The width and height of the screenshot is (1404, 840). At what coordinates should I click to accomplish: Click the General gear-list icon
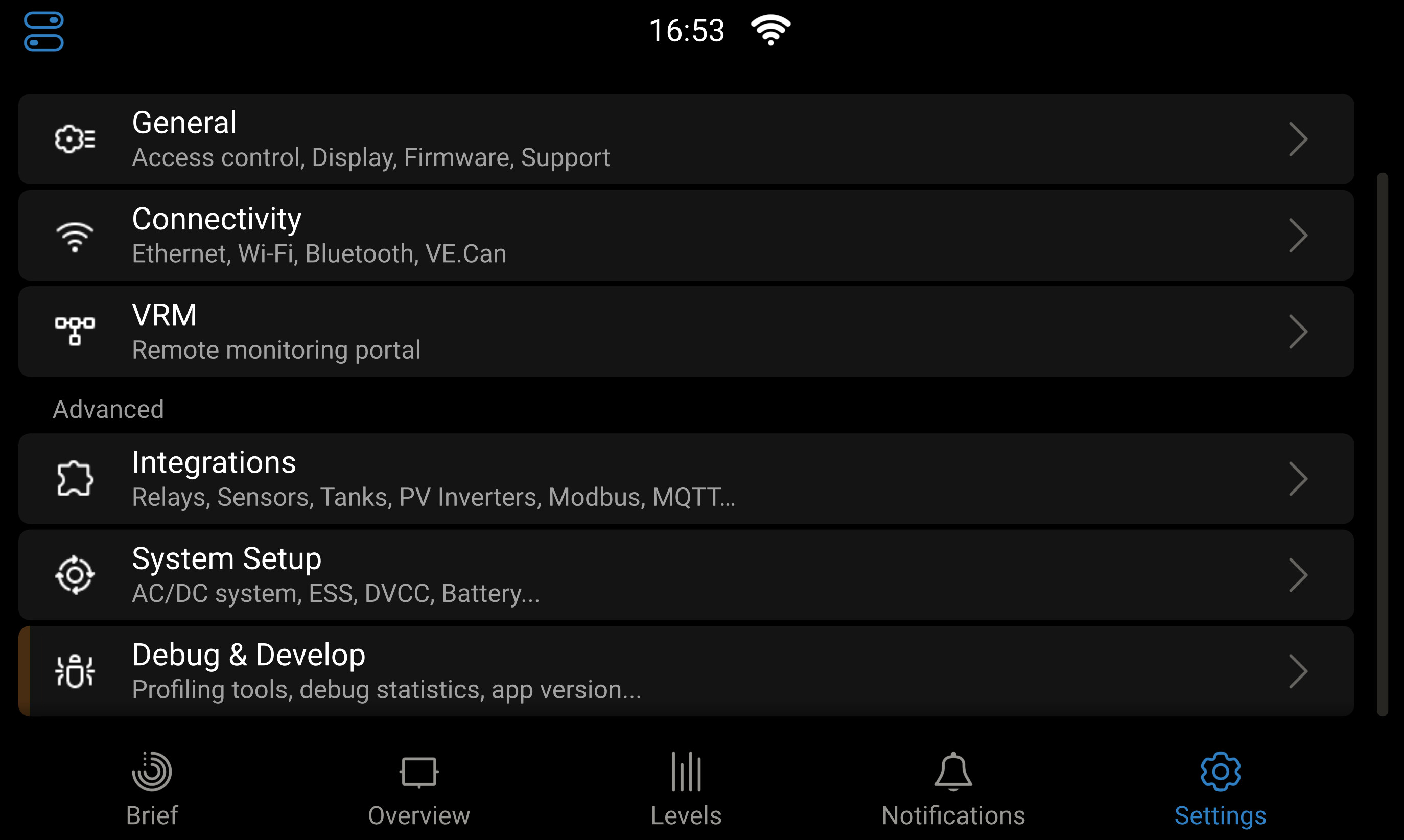[75, 138]
